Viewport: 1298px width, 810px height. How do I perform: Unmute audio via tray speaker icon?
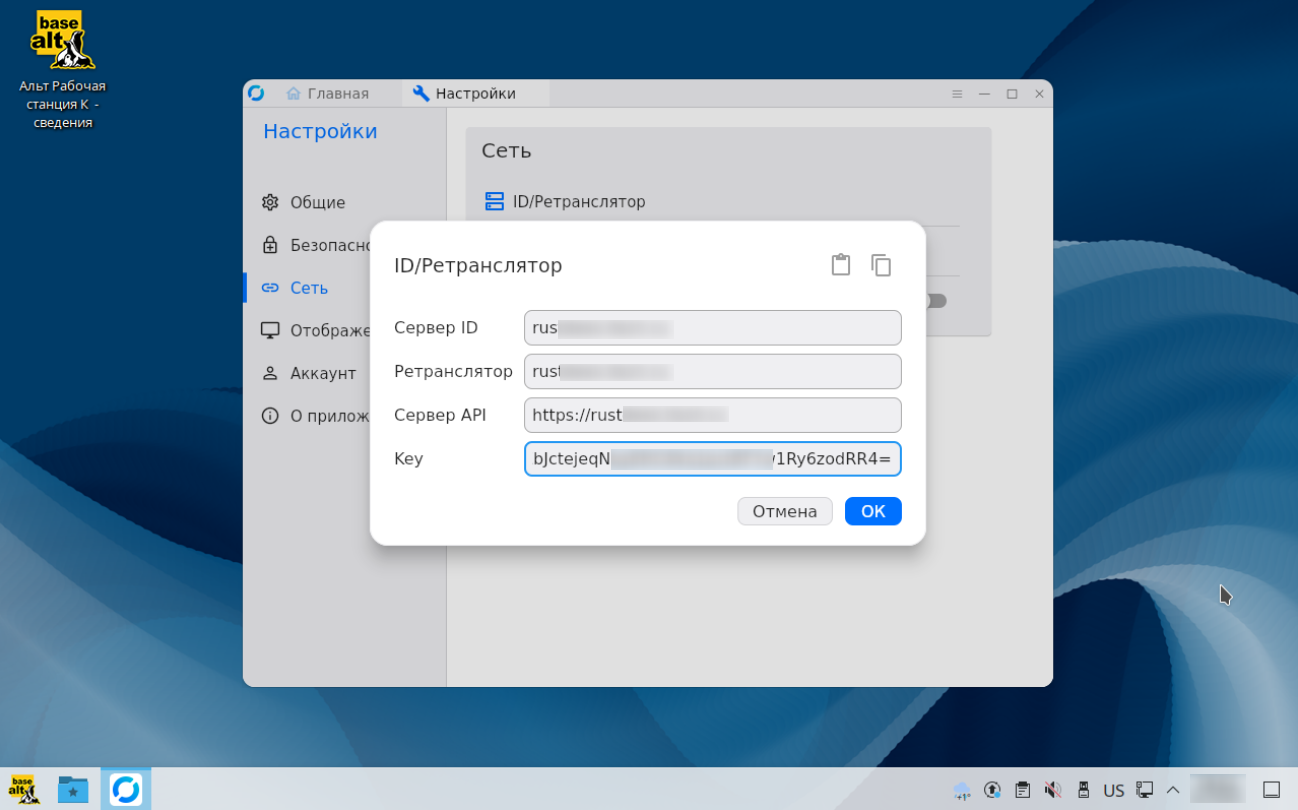tap(1053, 790)
